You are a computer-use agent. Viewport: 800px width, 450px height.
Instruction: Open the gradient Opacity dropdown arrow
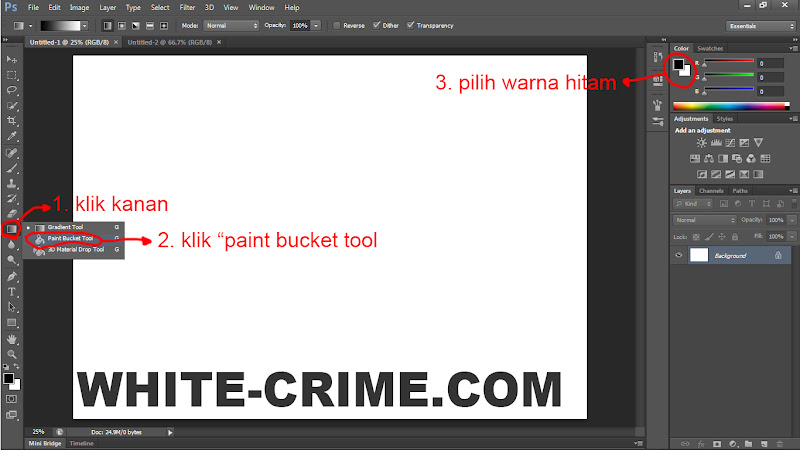point(316,26)
